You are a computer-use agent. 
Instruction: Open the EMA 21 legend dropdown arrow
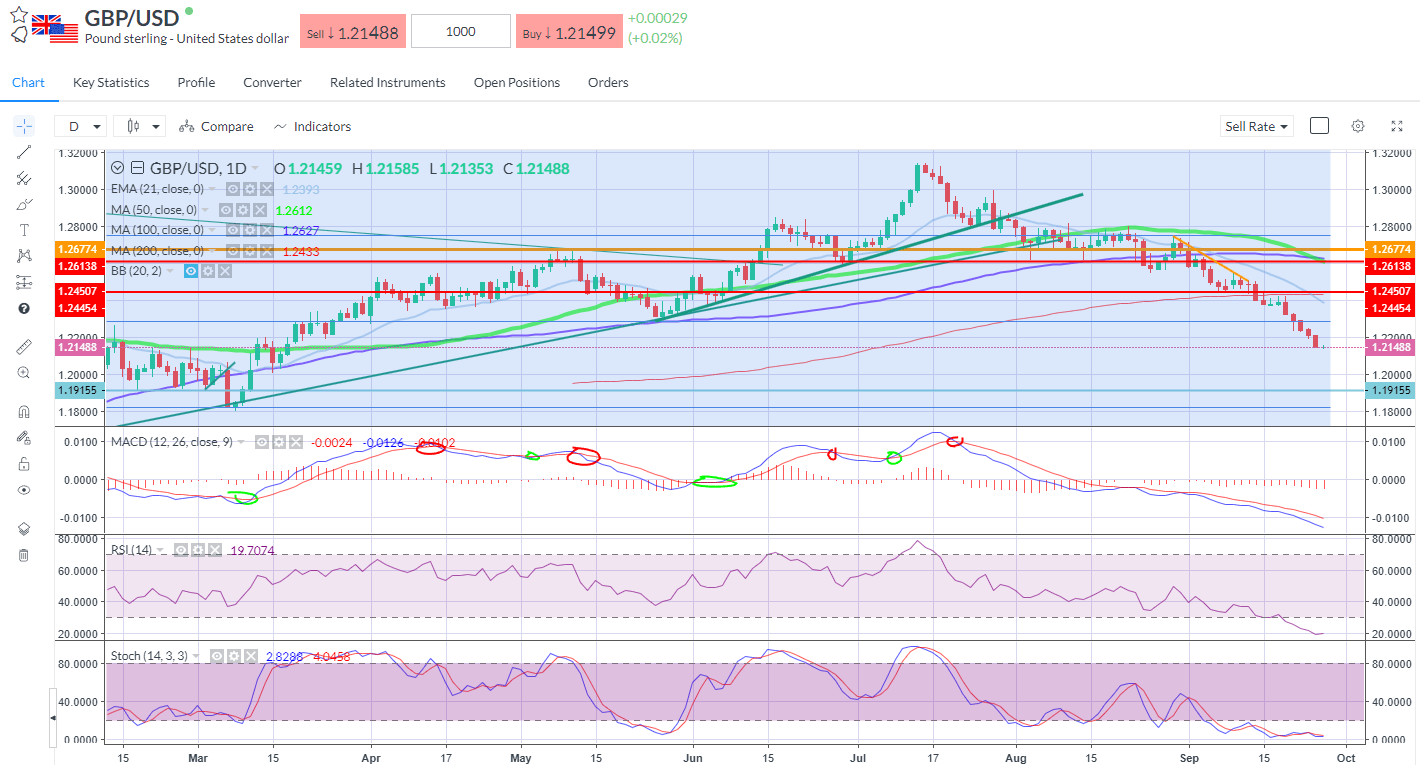tap(212, 189)
